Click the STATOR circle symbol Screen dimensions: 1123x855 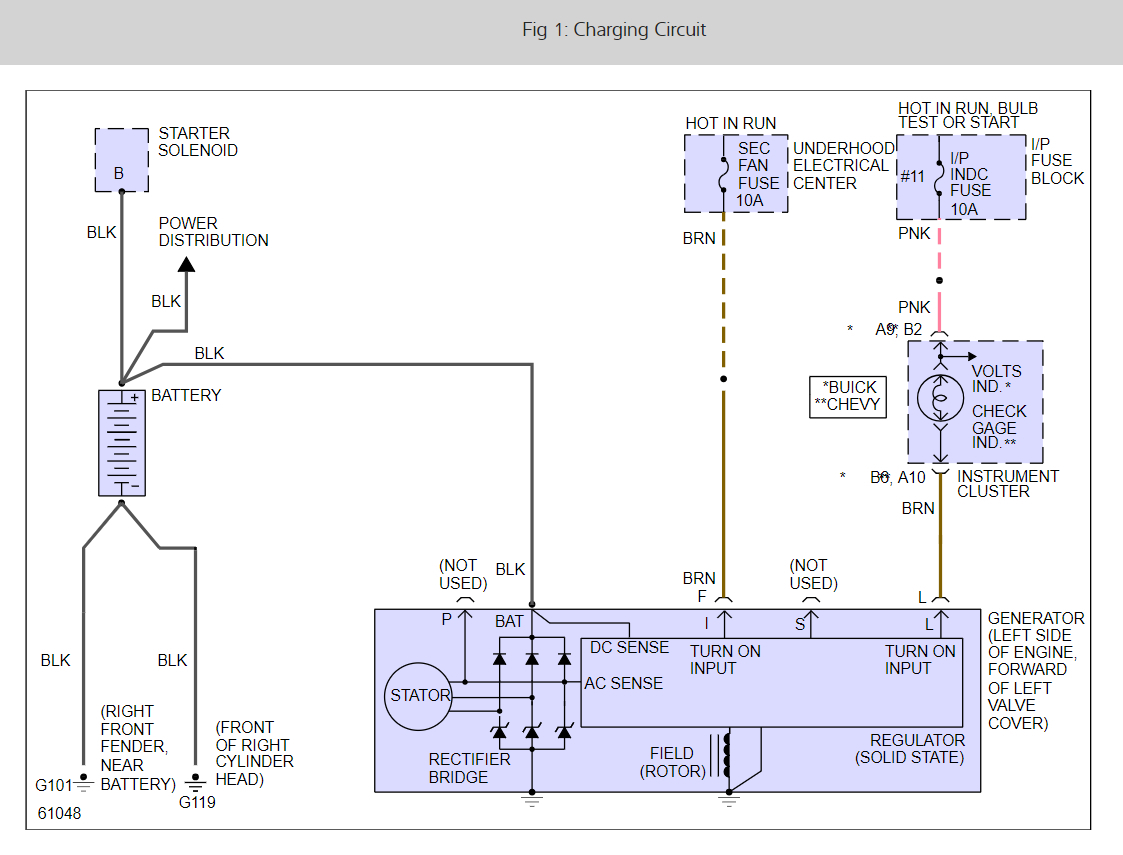click(x=418, y=696)
